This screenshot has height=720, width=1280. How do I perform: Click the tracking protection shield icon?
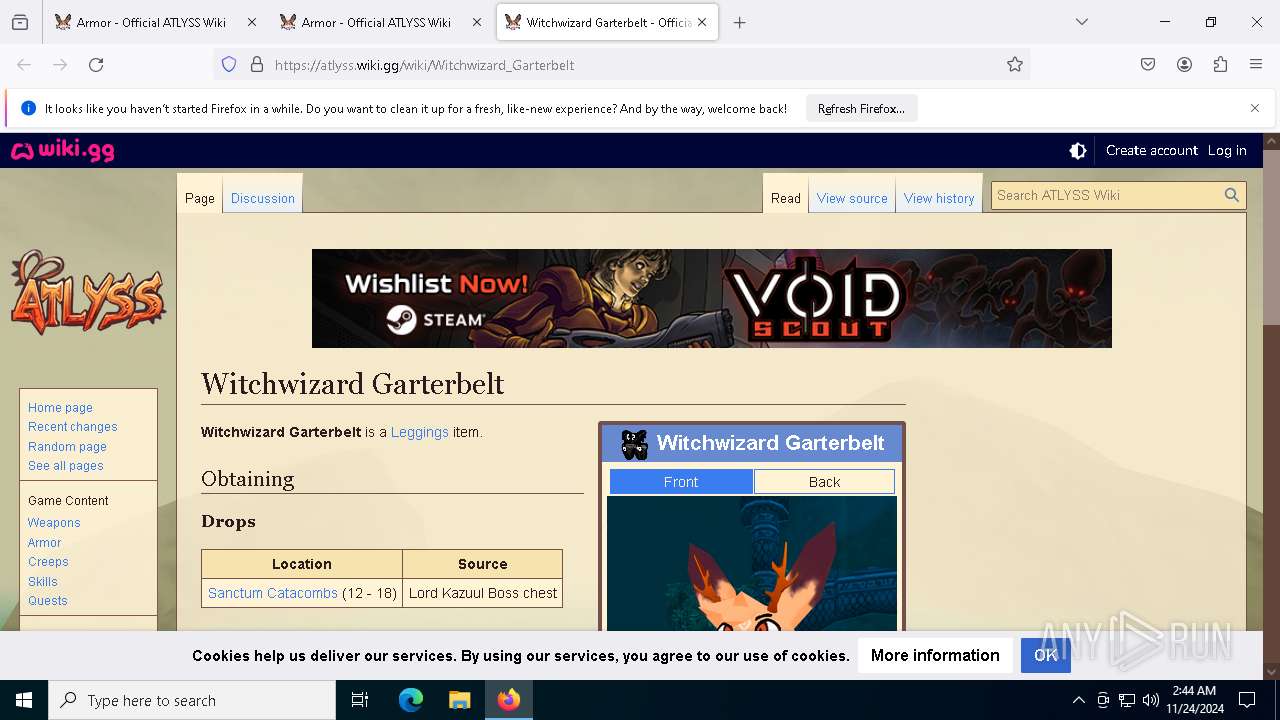(229, 65)
